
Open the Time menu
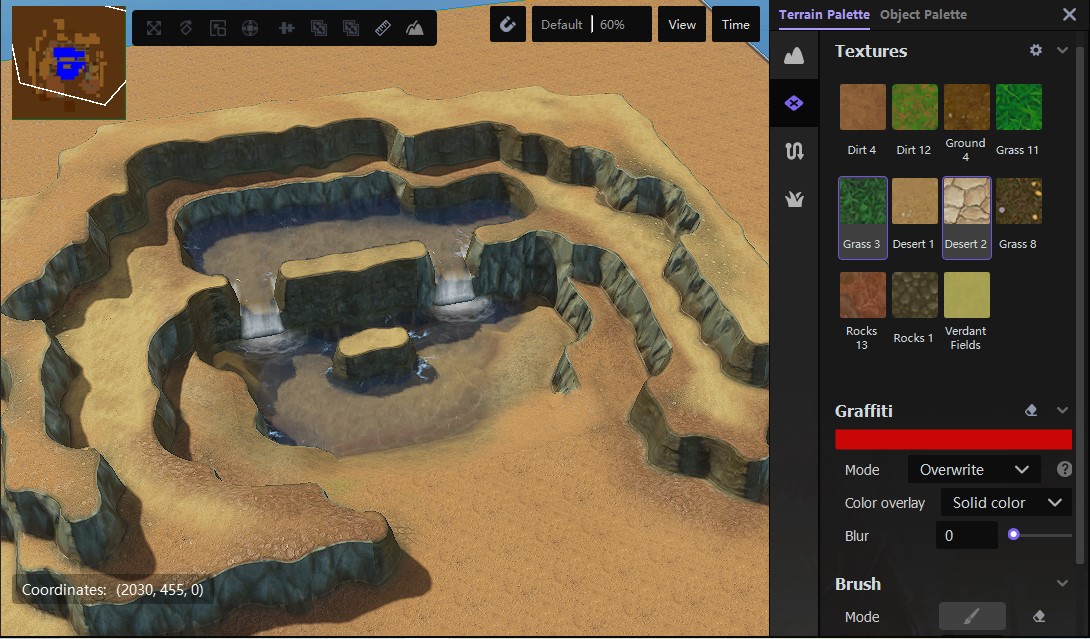pyautogui.click(x=735, y=24)
